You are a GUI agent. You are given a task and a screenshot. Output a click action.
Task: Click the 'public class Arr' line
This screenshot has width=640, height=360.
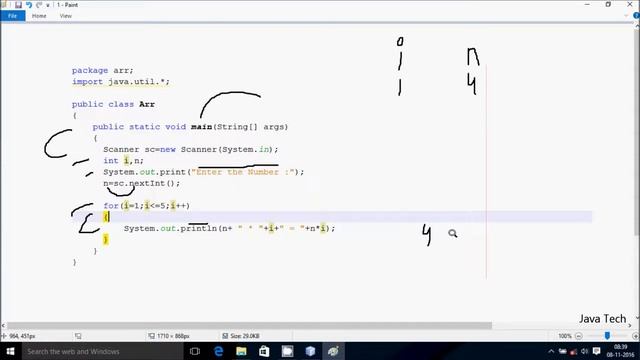coord(113,104)
